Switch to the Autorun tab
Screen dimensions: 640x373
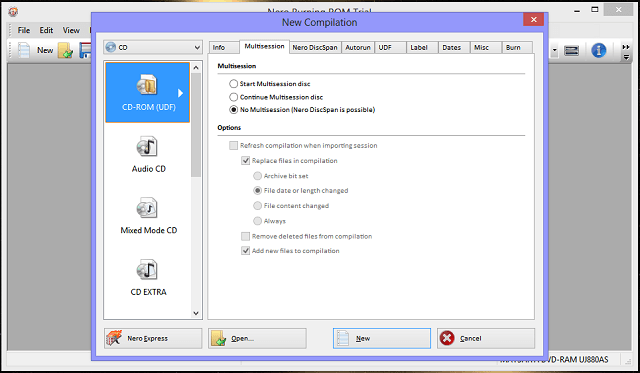[x=358, y=47]
